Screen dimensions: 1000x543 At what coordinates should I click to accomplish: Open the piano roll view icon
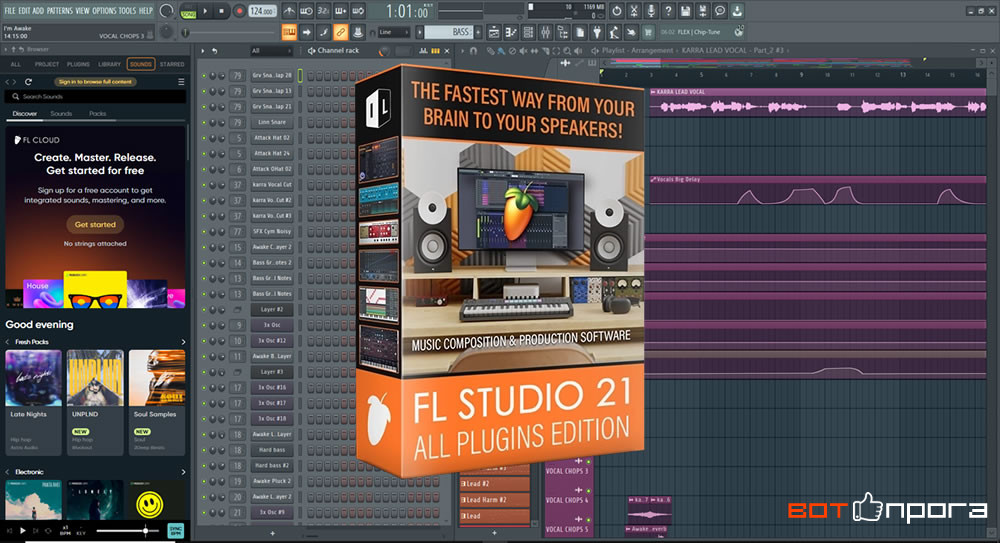click(x=511, y=32)
